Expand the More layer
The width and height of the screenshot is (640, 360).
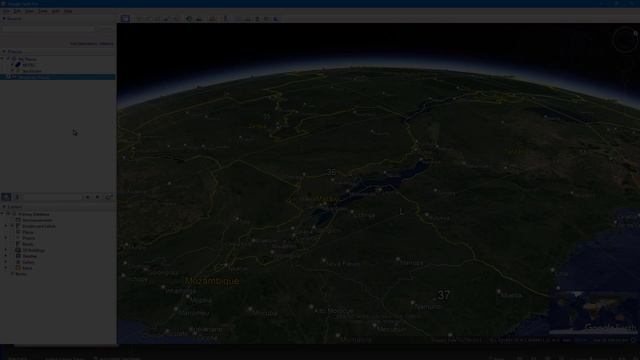coord(6,268)
